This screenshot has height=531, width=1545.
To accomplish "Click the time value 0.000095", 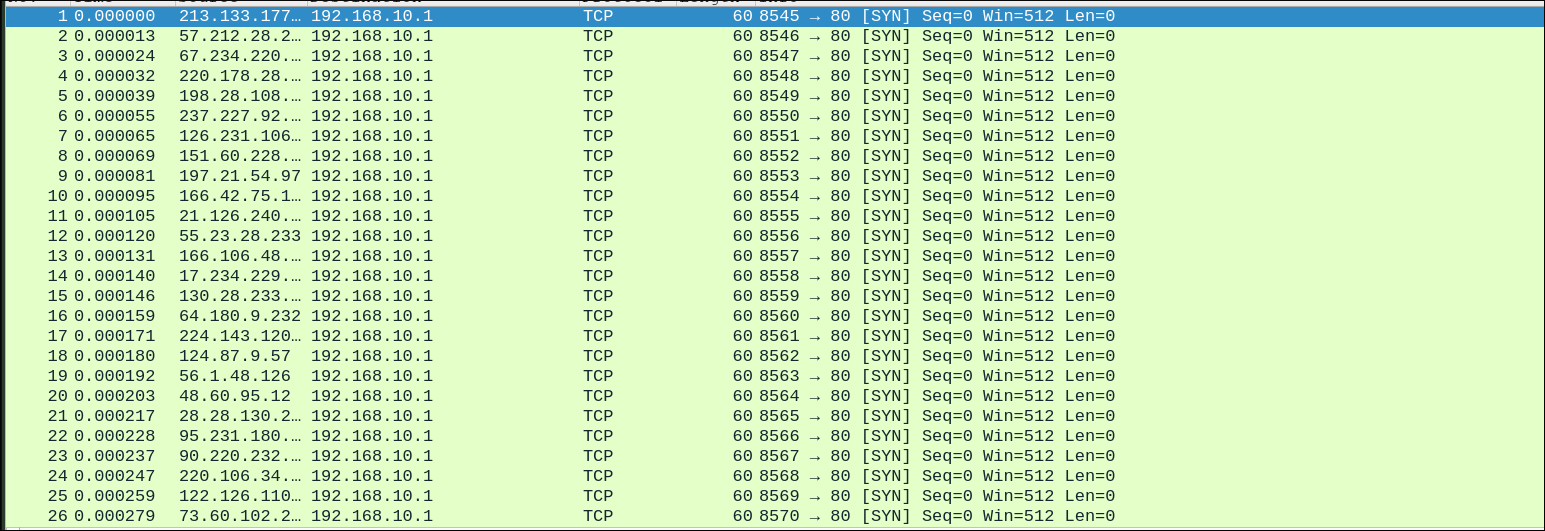I will pyautogui.click(x=114, y=196).
